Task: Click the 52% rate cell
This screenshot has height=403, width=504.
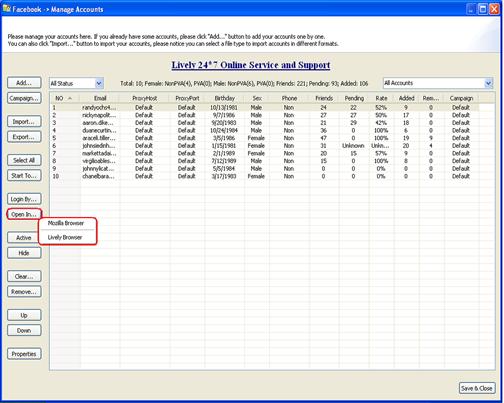Action: click(381, 107)
